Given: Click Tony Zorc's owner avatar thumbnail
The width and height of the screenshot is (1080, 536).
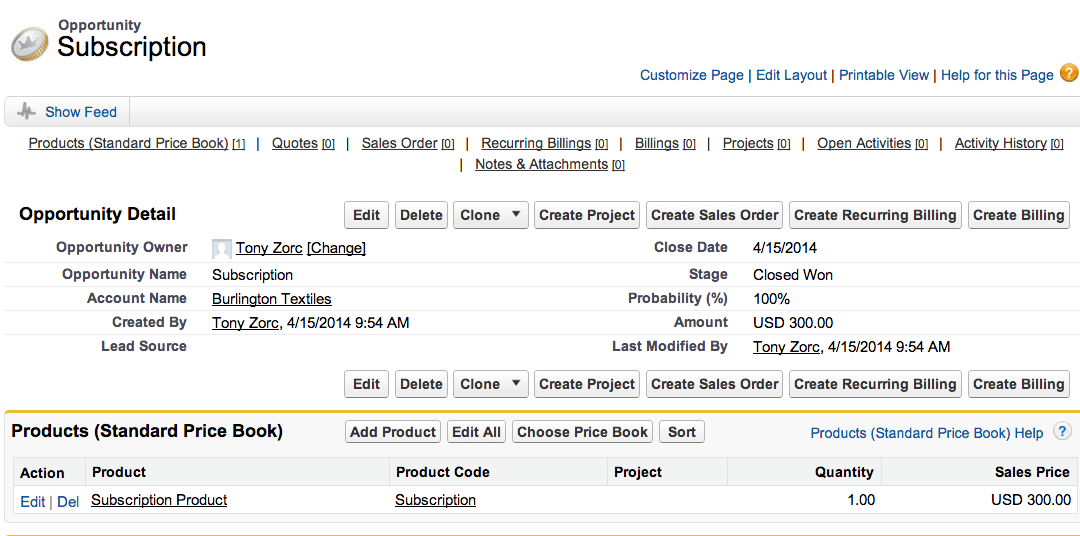Looking at the screenshot, I should pos(221,249).
